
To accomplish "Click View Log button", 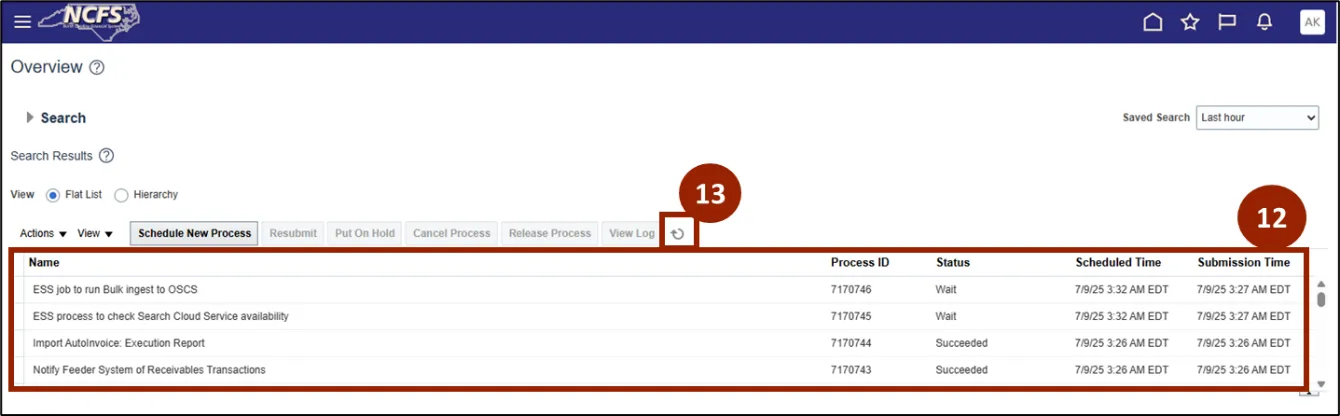I will click(x=632, y=233).
